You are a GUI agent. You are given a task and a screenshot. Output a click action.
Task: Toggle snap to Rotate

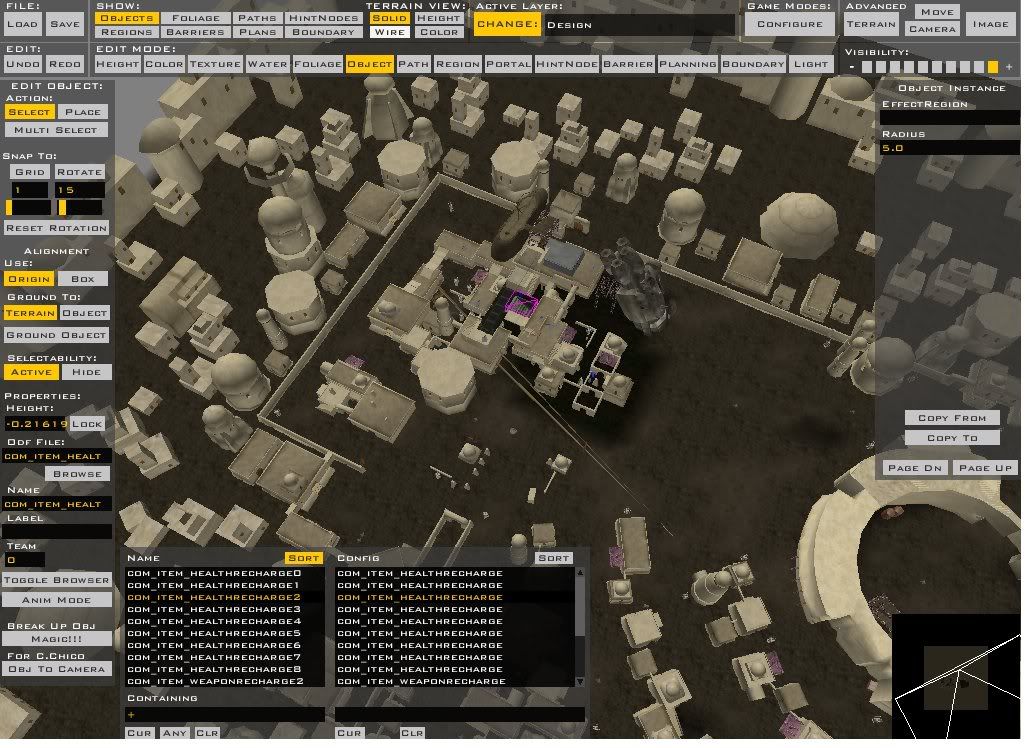click(79, 171)
